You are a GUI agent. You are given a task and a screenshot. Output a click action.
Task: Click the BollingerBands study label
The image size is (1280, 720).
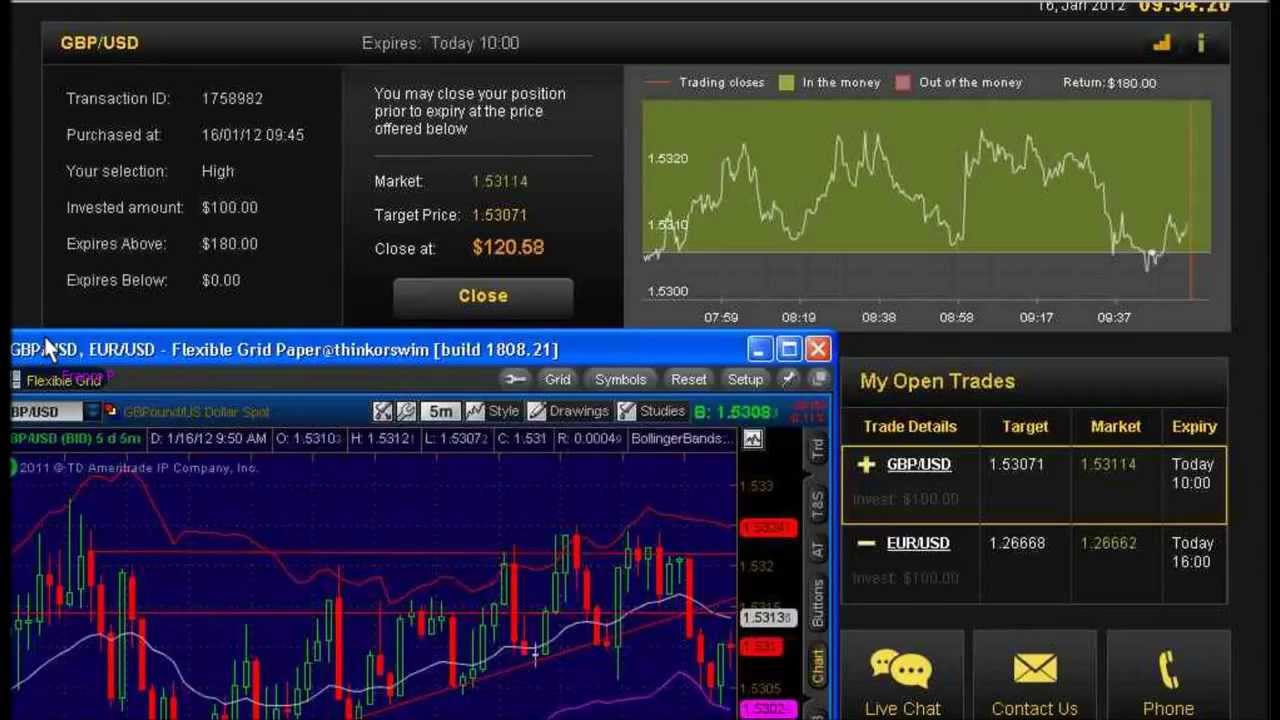click(681, 438)
